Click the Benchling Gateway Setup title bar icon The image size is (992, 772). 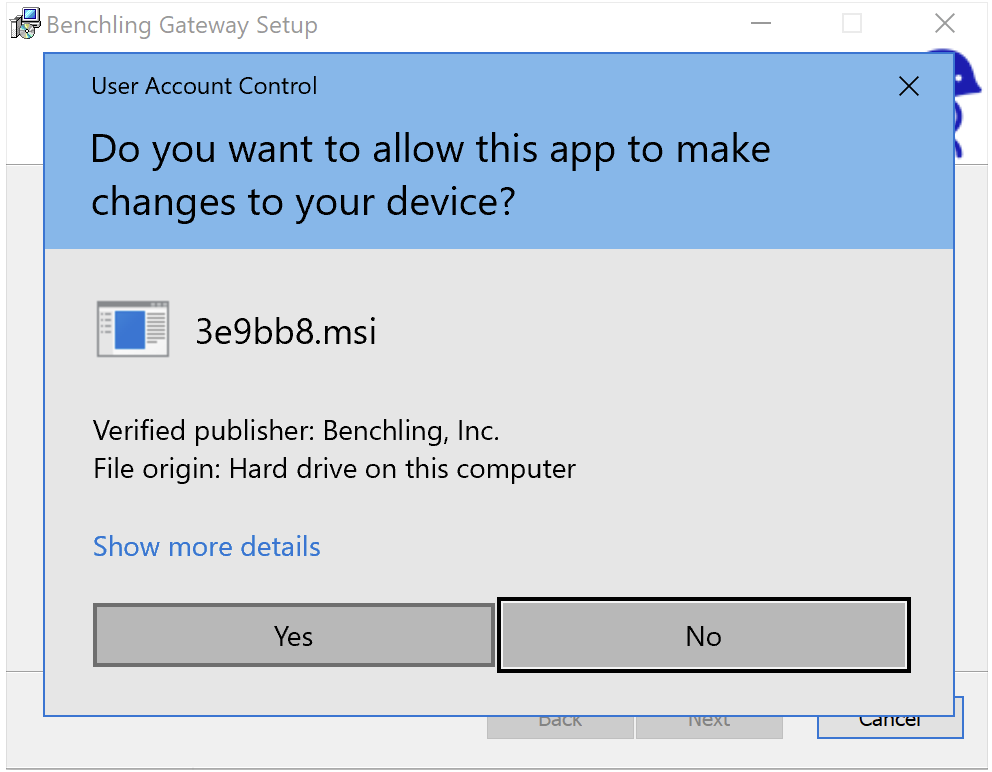coord(25,24)
